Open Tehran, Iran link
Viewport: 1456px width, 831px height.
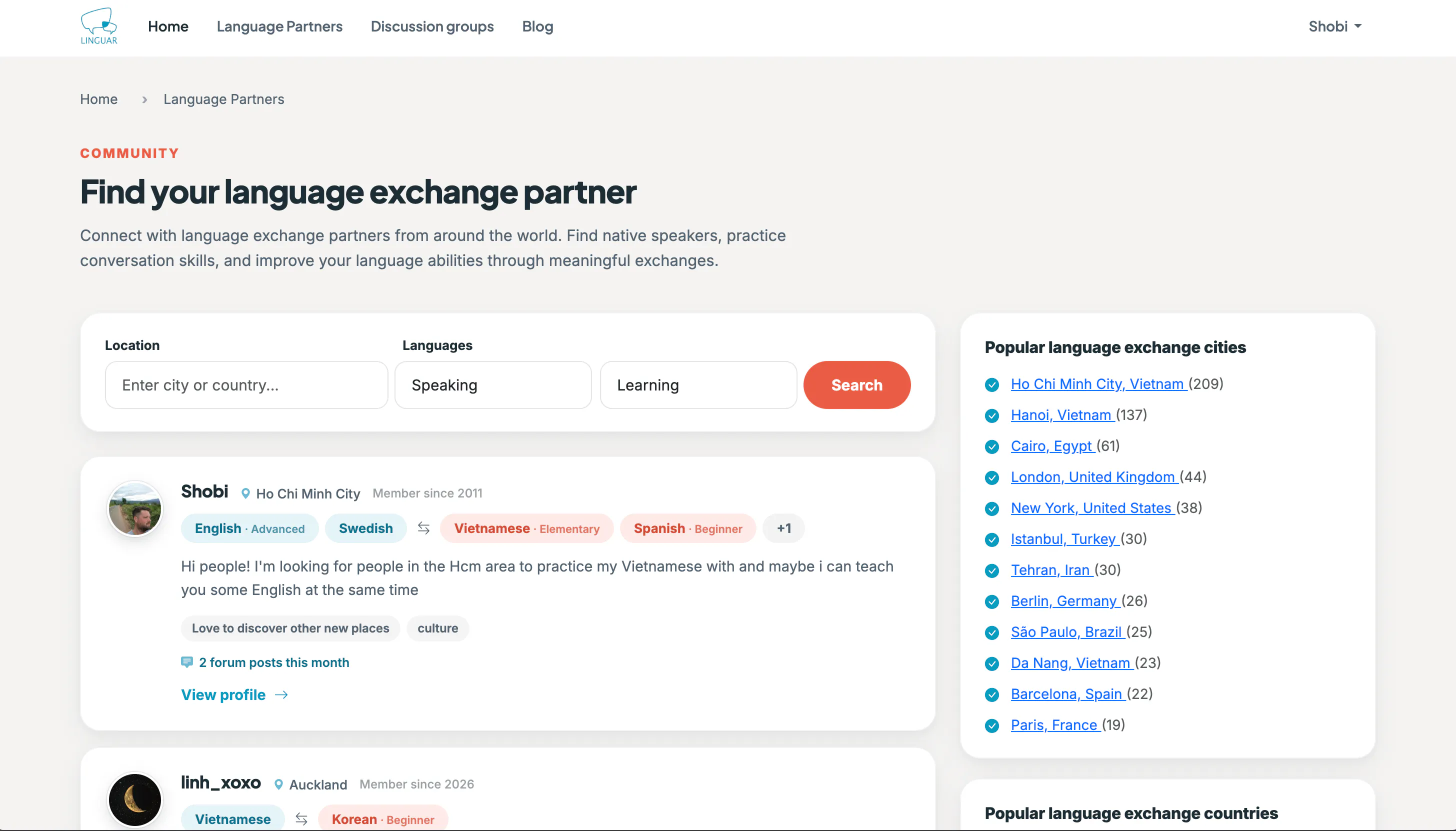click(1051, 570)
